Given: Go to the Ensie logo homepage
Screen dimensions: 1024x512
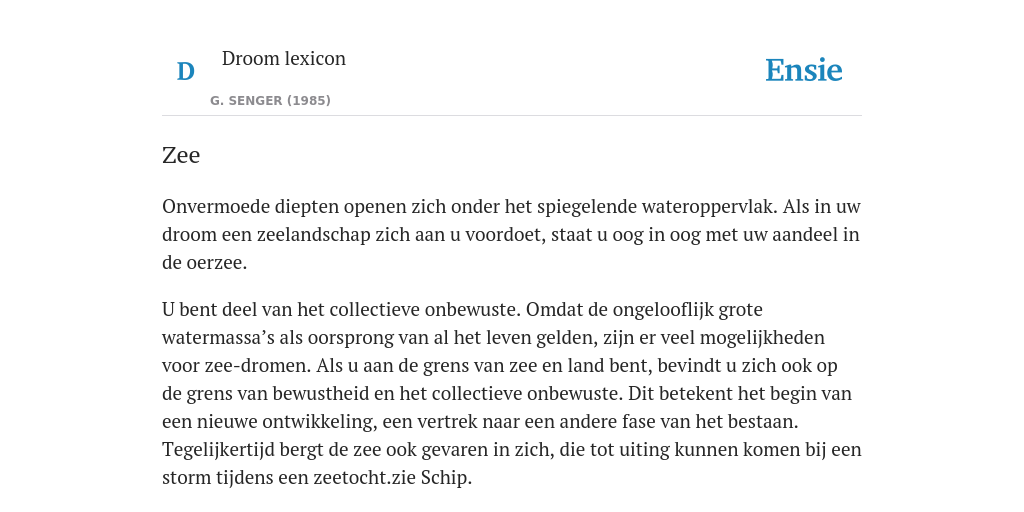Looking at the screenshot, I should (804, 70).
